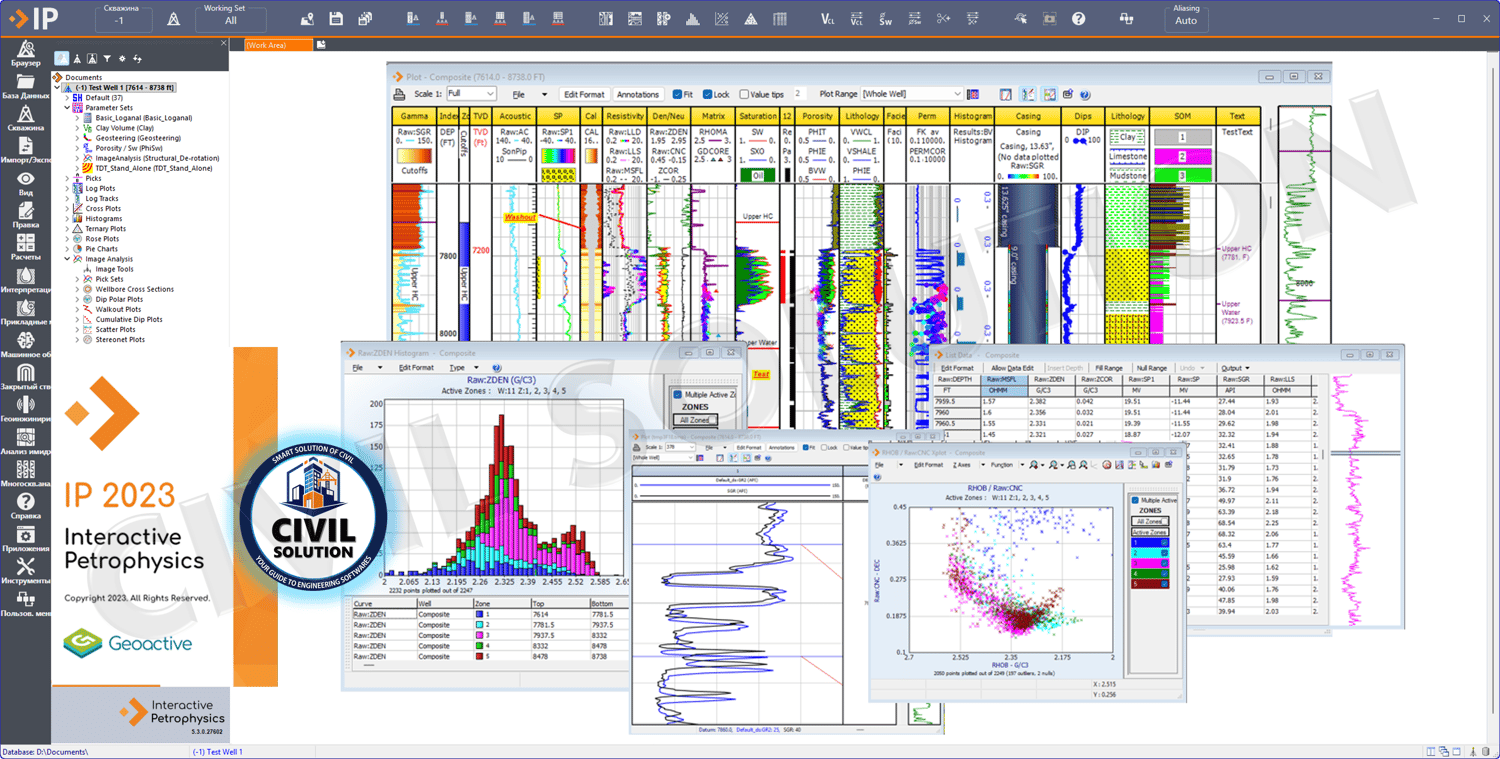Expand the Histograms tree node
This screenshot has width=1500, height=759.
coord(67,218)
